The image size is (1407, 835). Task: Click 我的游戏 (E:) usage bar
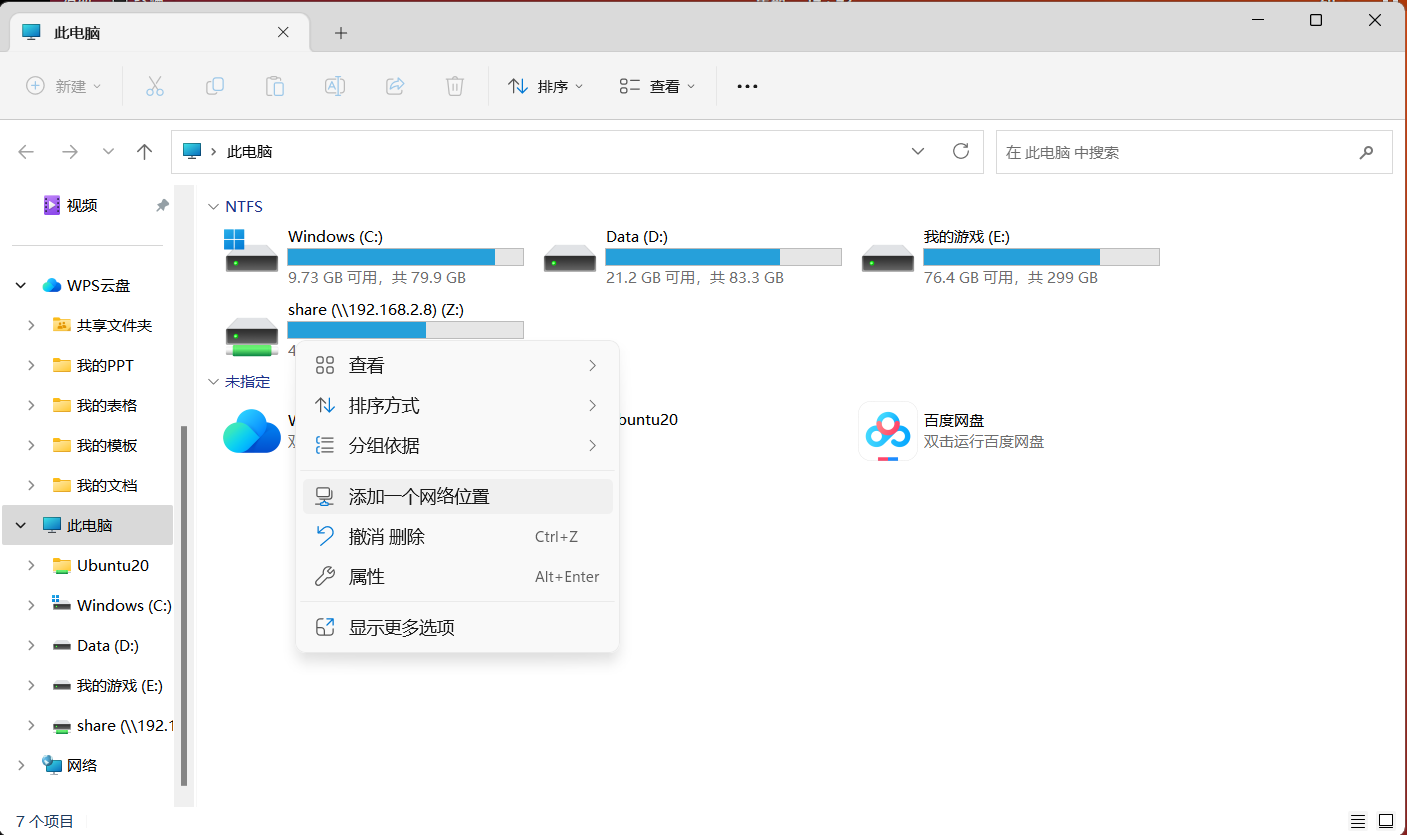(x=1041, y=257)
